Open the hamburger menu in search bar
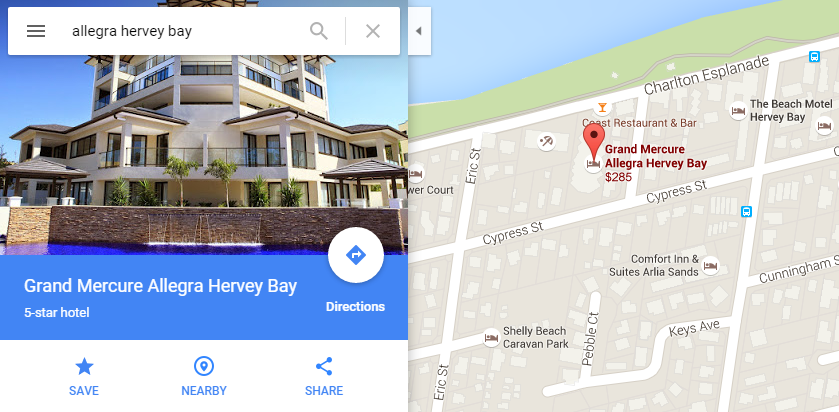 [x=36, y=31]
